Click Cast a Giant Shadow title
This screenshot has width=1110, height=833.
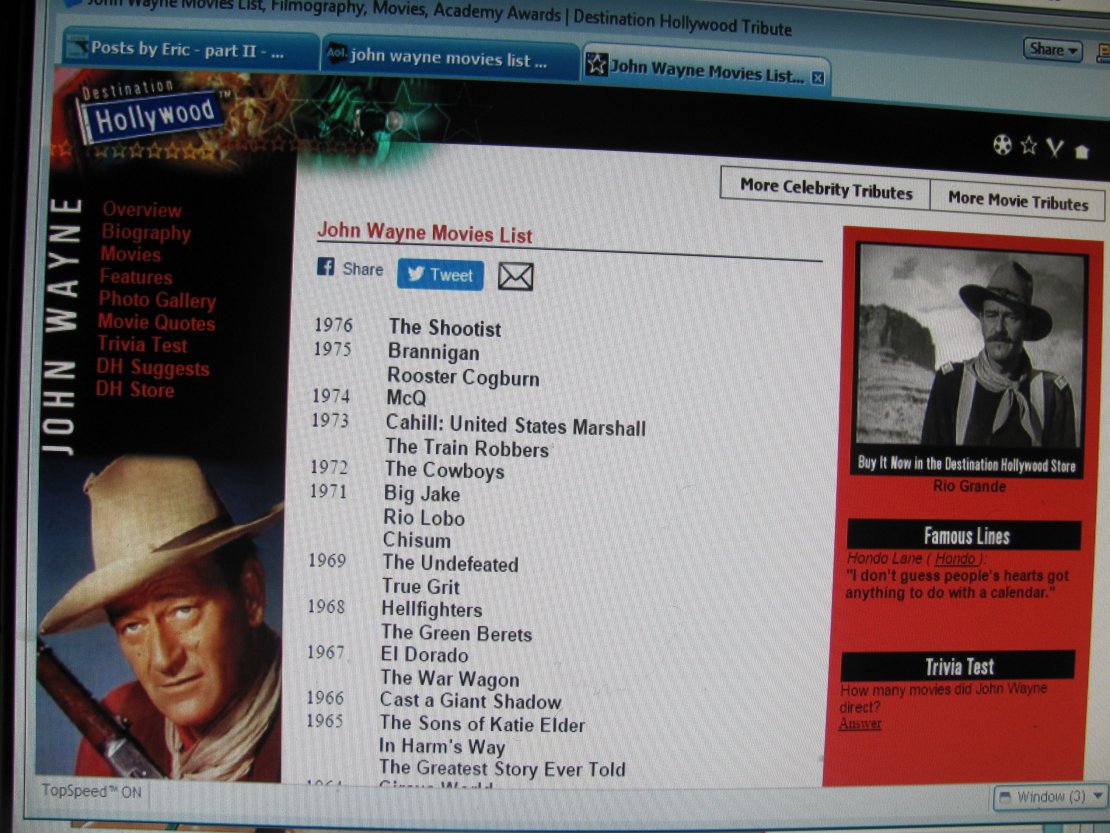pyautogui.click(x=470, y=701)
